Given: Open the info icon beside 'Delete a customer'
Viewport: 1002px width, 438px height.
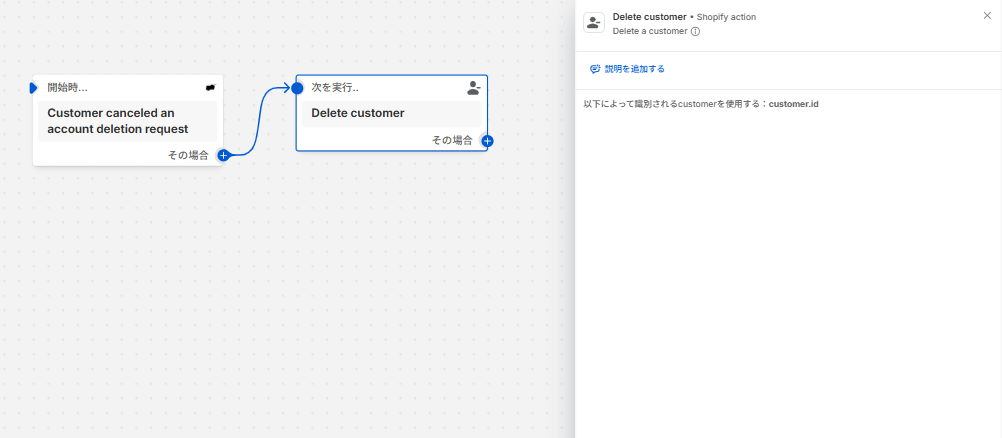Looking at the screenshot, I should coord(695,31).
